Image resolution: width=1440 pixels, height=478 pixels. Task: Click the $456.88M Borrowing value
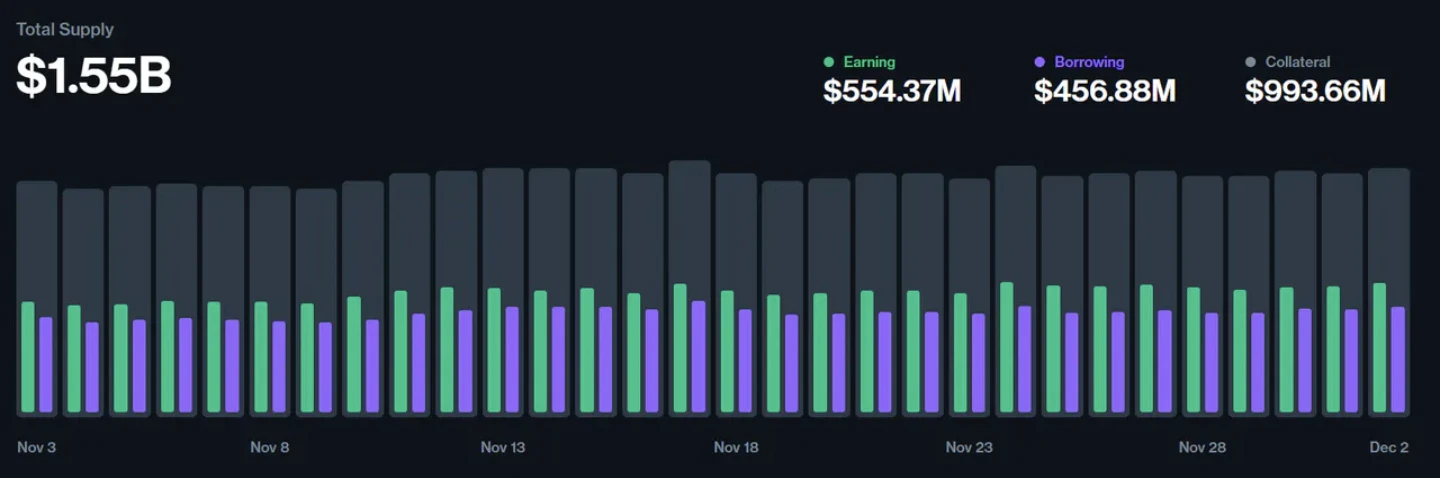[x=1104, y=91]
